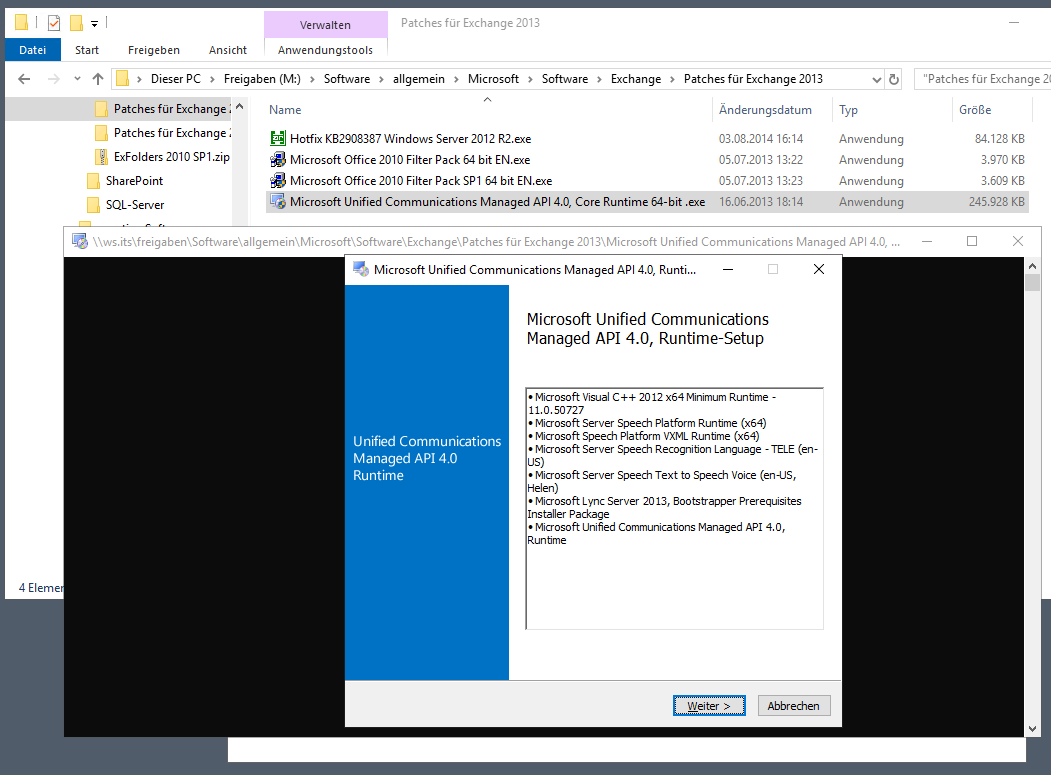The image size is (1051, 775).
Task: Click the Hotfix KB2908387 file icon
Action: point(277,139)
